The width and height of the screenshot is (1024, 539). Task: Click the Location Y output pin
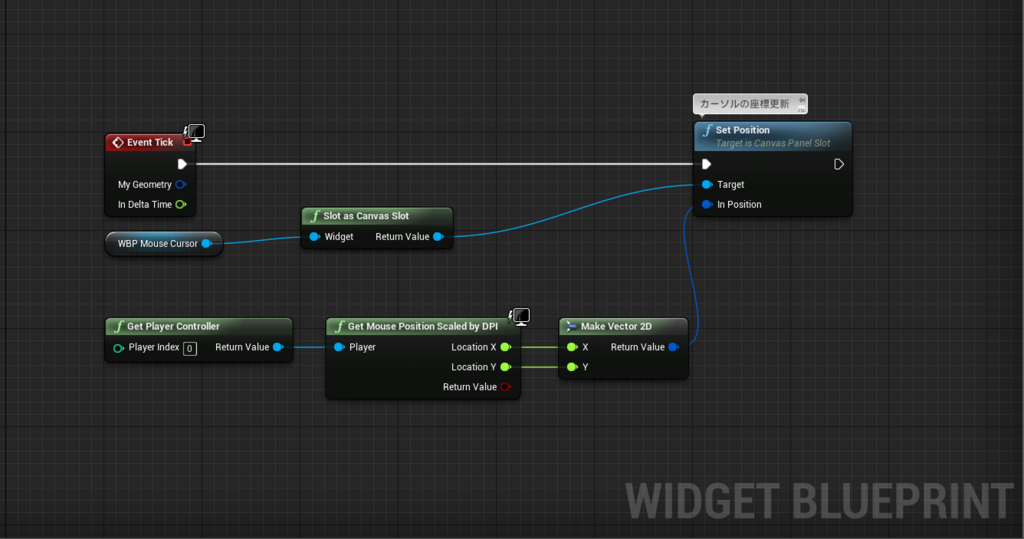click(x=505, y=367)
